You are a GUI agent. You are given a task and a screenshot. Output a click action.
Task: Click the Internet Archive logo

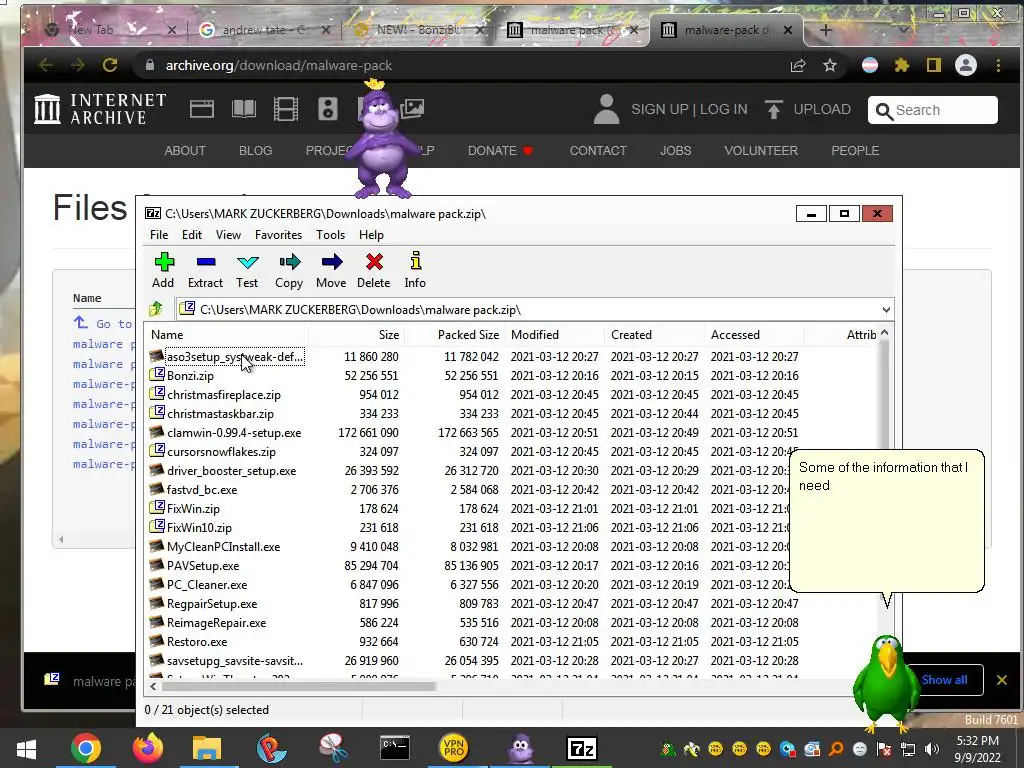tap(100, 108)
